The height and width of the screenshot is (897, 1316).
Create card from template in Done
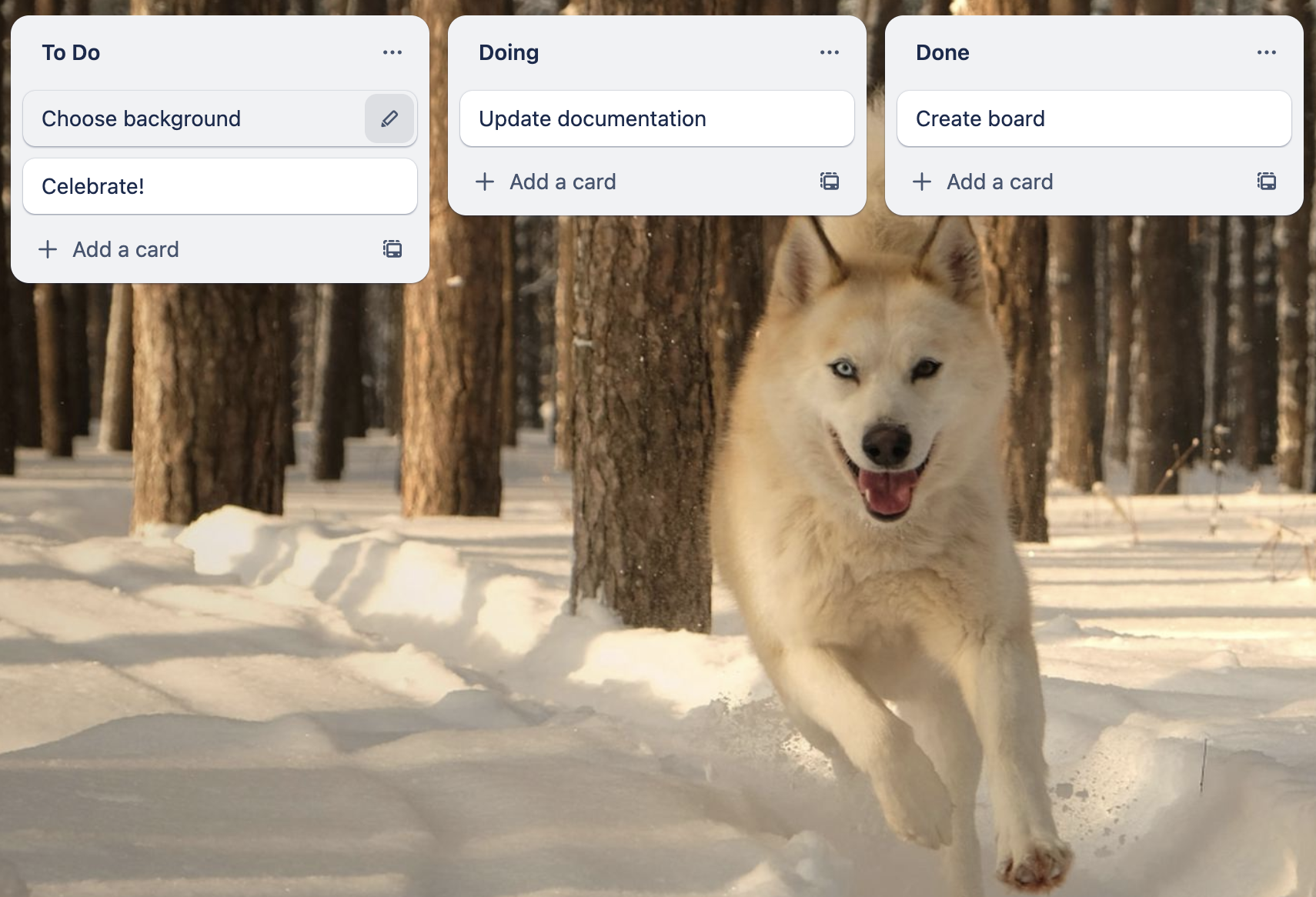(1267, 182)
